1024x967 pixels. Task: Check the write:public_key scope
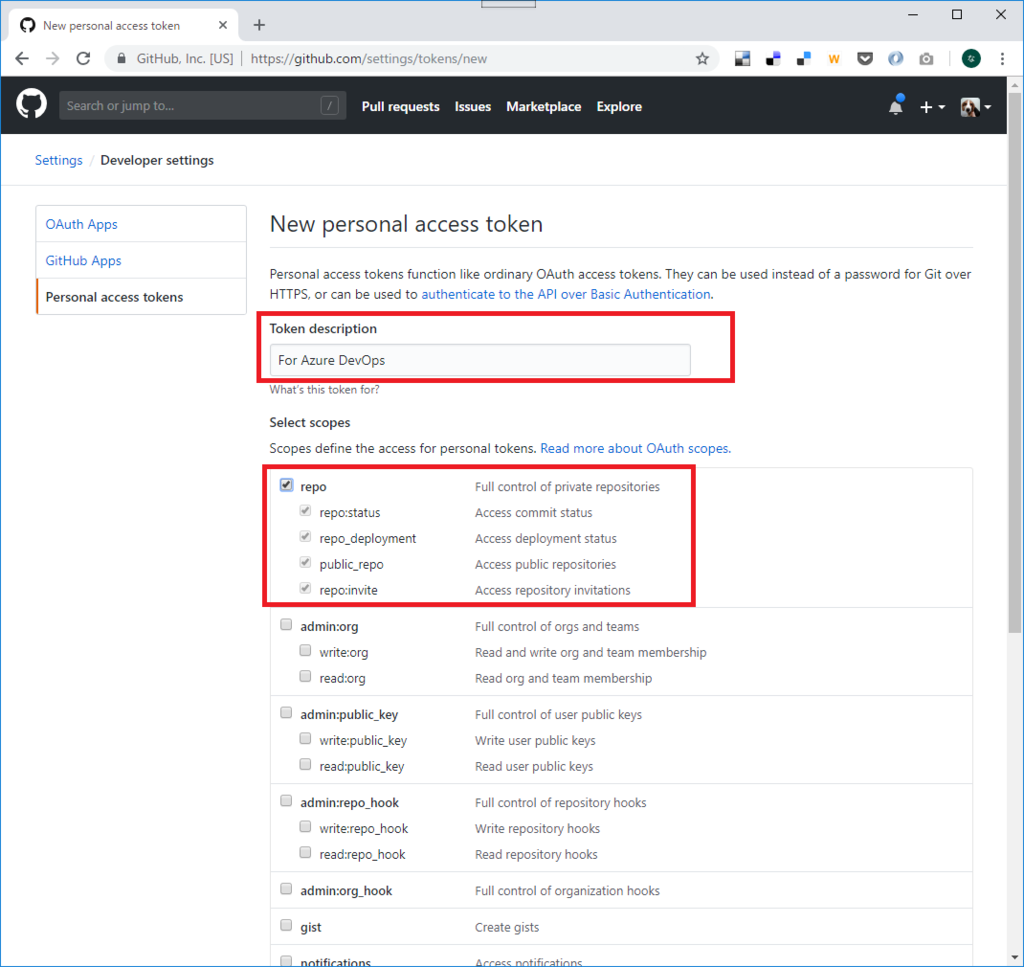[x=305, y=738]
